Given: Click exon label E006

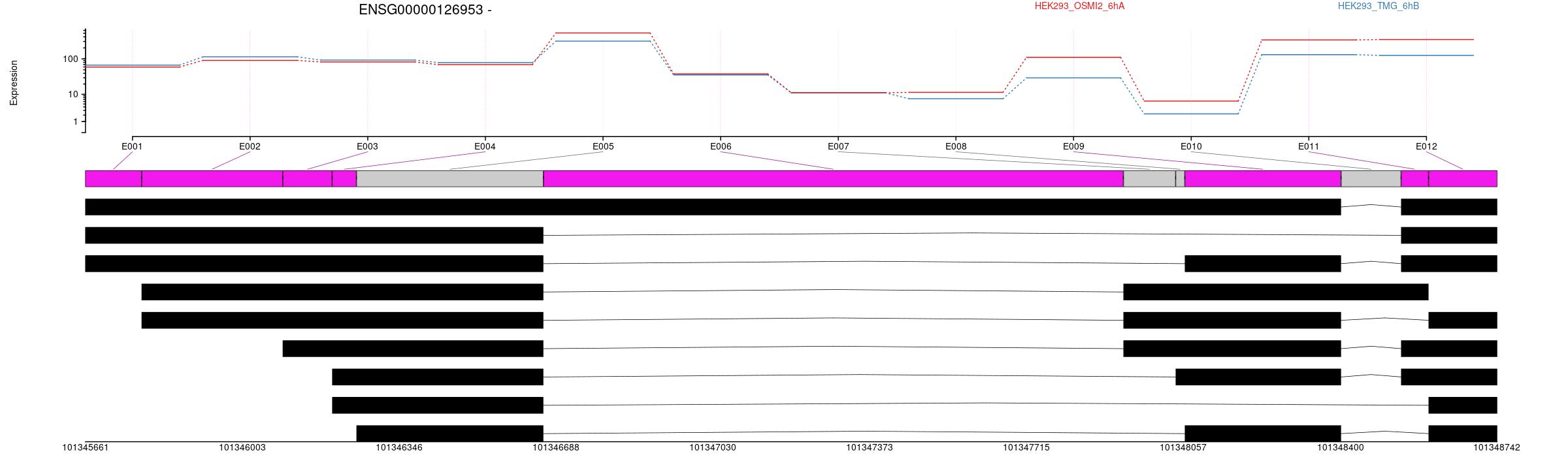Looking at the screenshot, I should (x=721, y=147).
